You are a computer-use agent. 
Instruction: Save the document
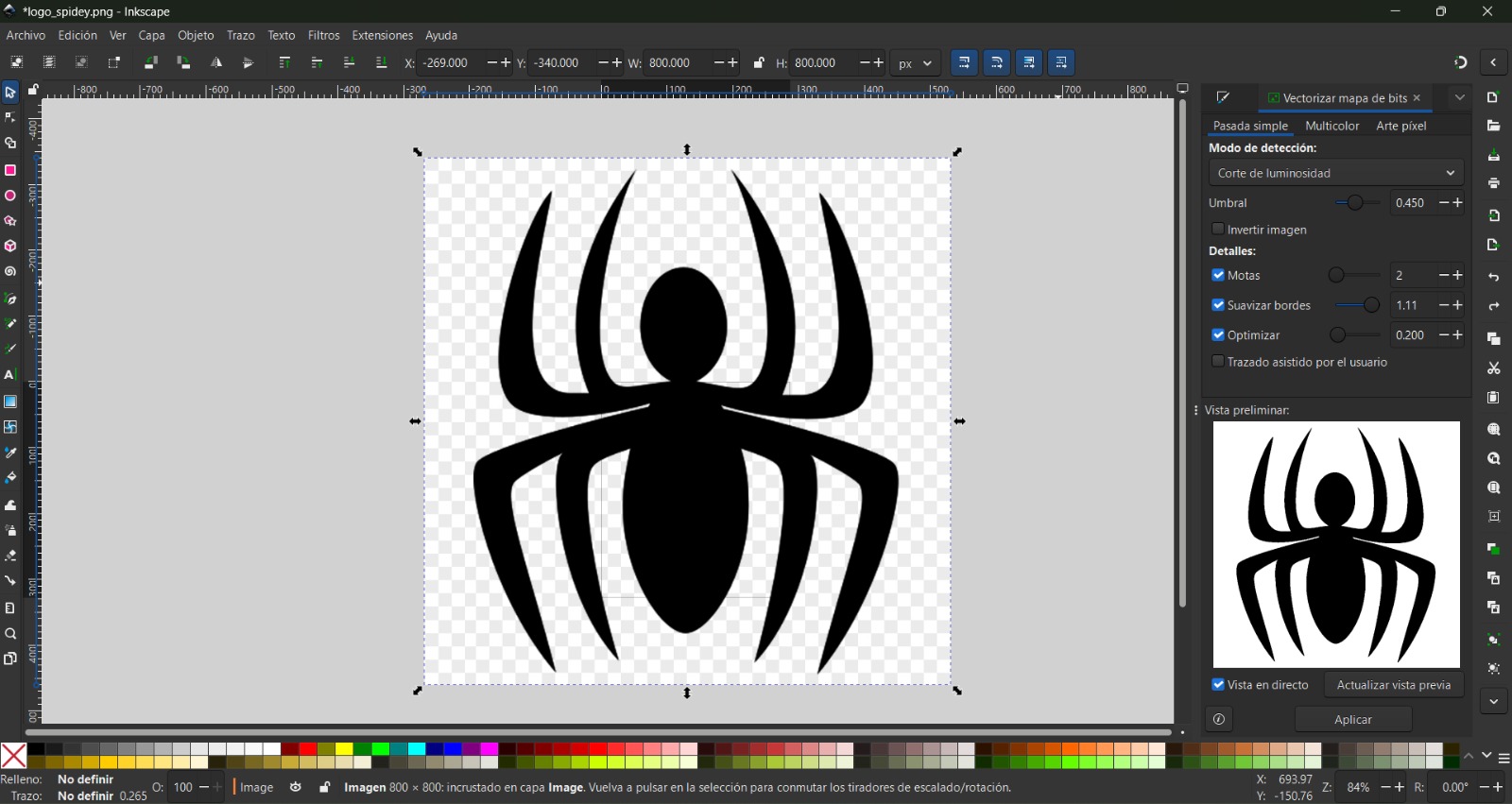point(1494,155)
